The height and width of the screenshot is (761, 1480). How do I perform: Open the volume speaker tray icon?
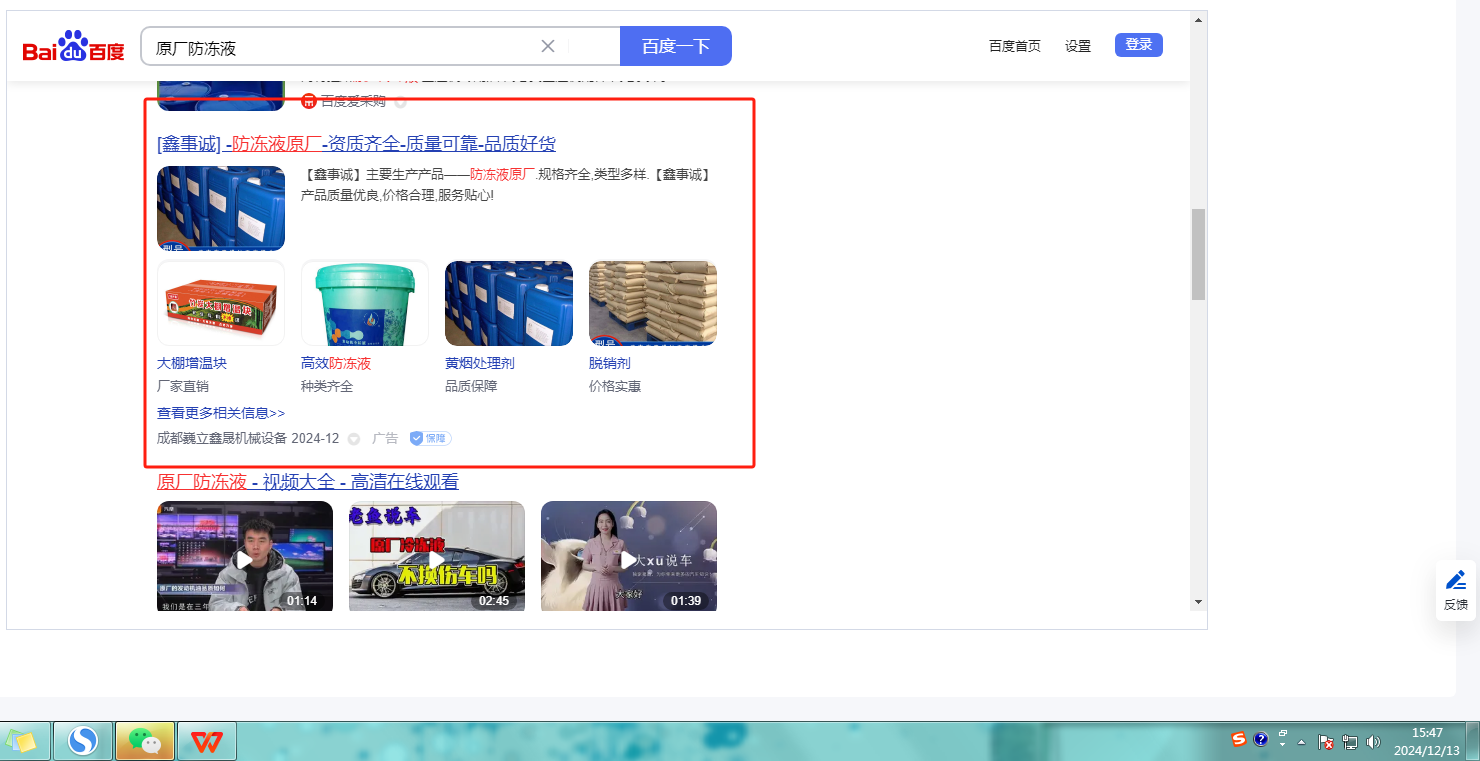click(1373, 742)
